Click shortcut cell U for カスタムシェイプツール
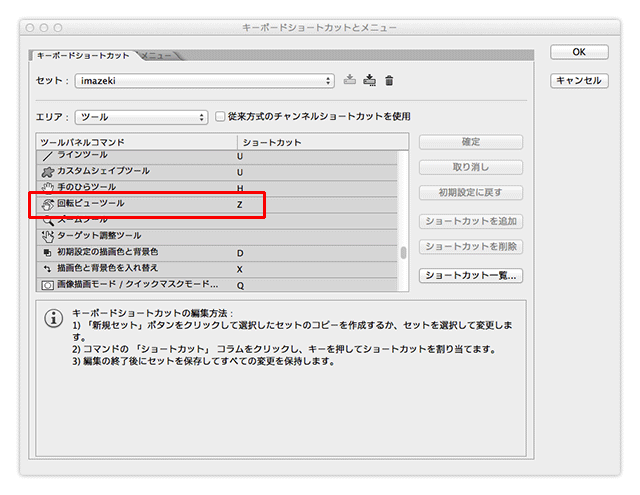640x495 pixels. [x=240, y=173]
